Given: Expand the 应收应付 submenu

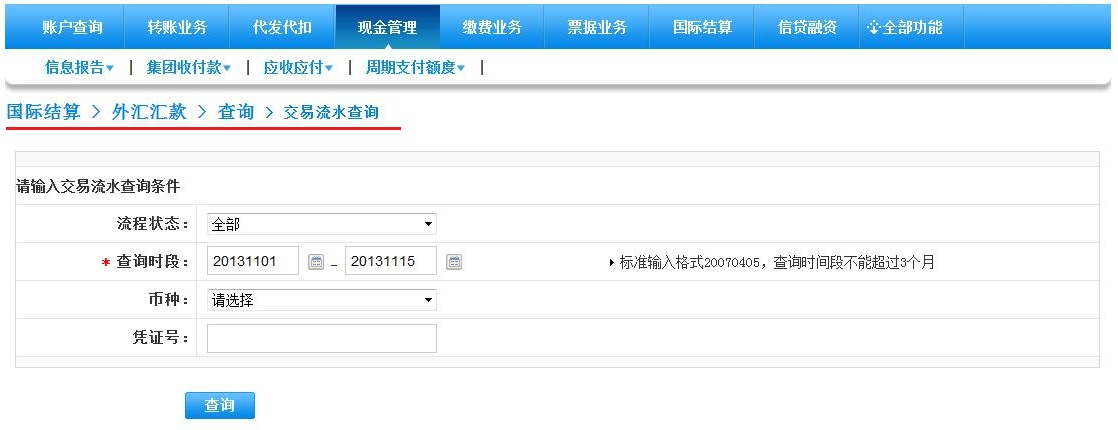Looking at the screenshot, I should pyautogui.click(x=298, y=68).
